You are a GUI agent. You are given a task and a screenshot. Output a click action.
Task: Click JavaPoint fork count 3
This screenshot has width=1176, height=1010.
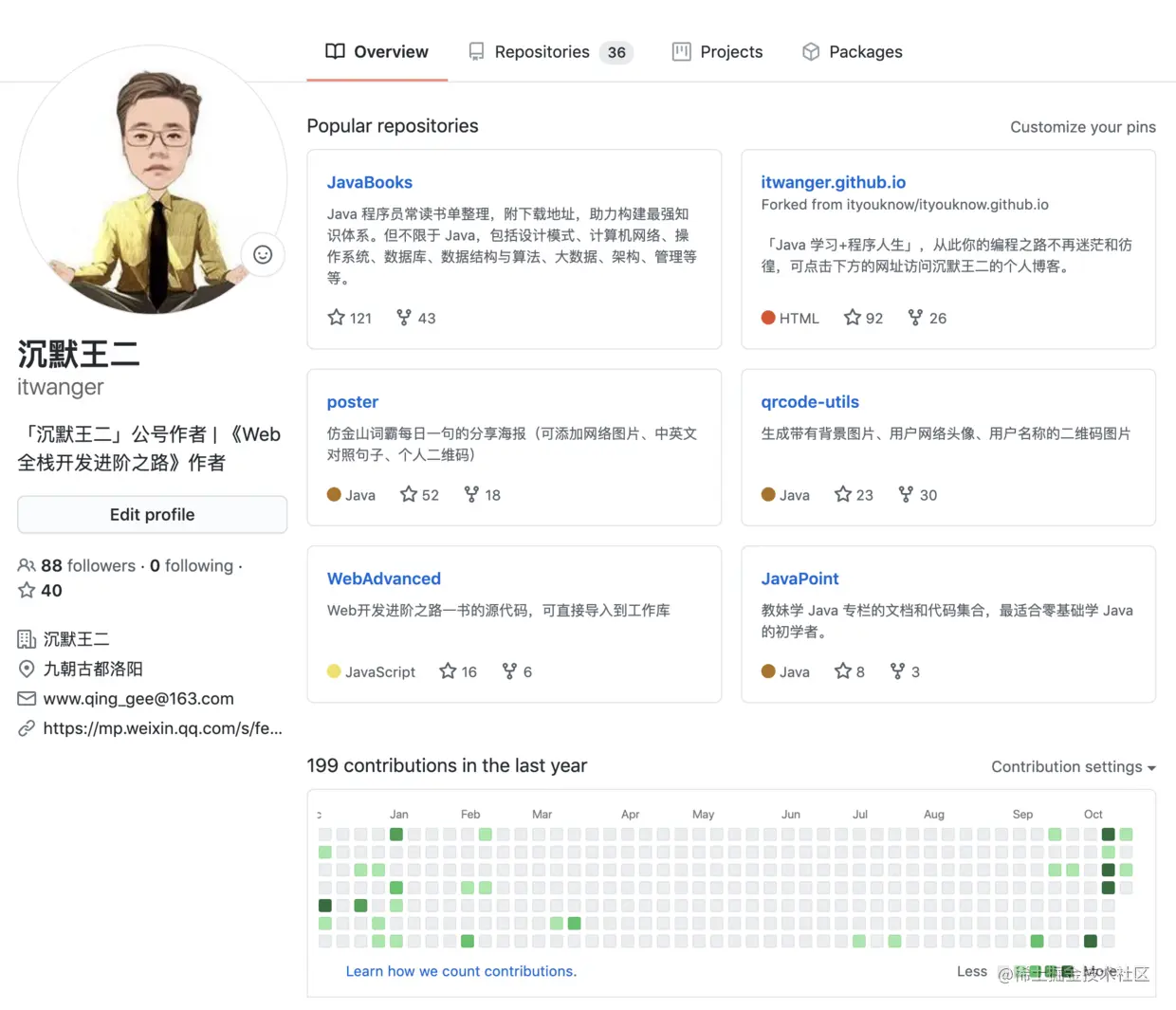click(x=906, y=671)
